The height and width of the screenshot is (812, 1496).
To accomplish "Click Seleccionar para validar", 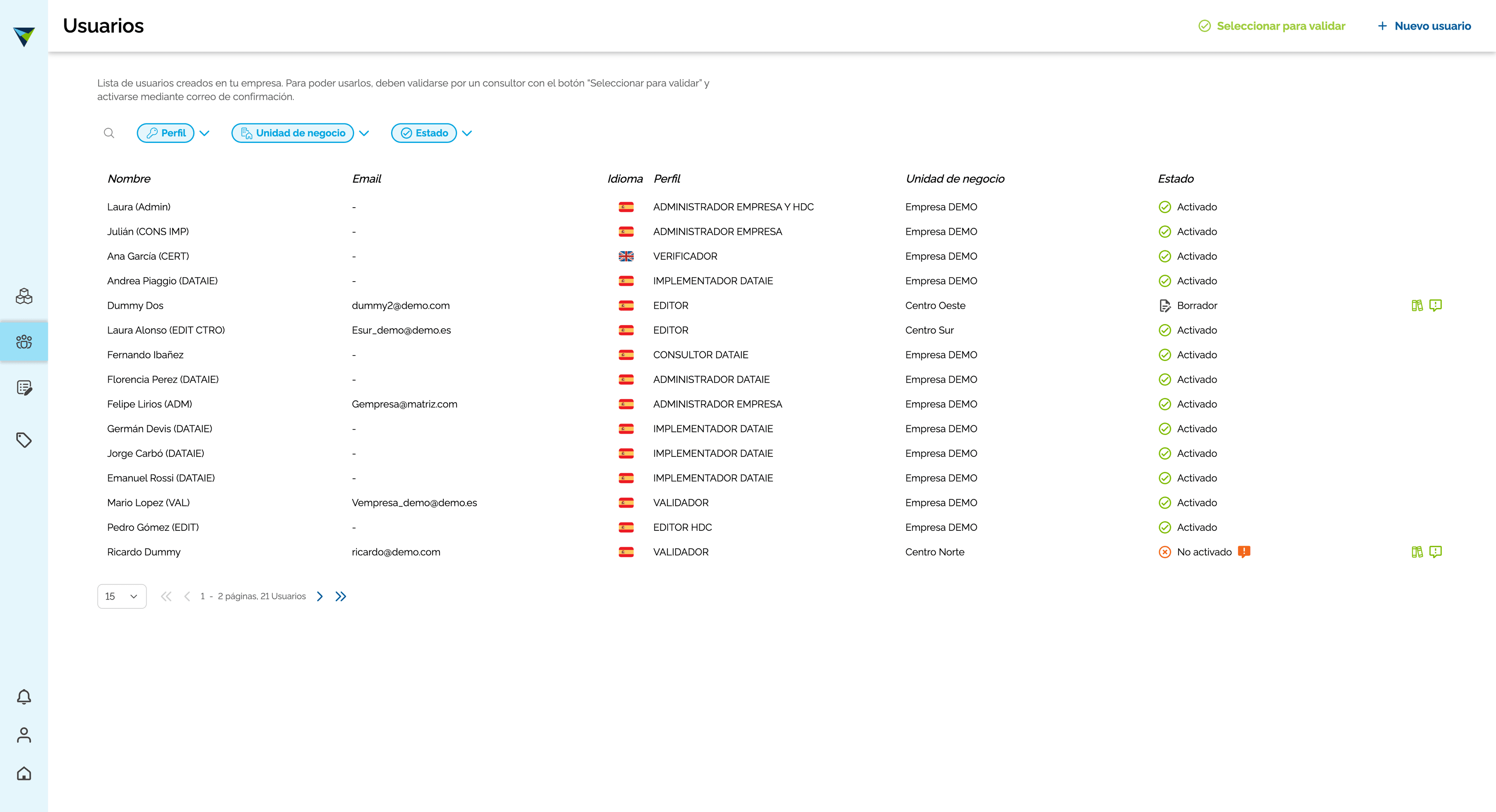I will pos(1272,26).
